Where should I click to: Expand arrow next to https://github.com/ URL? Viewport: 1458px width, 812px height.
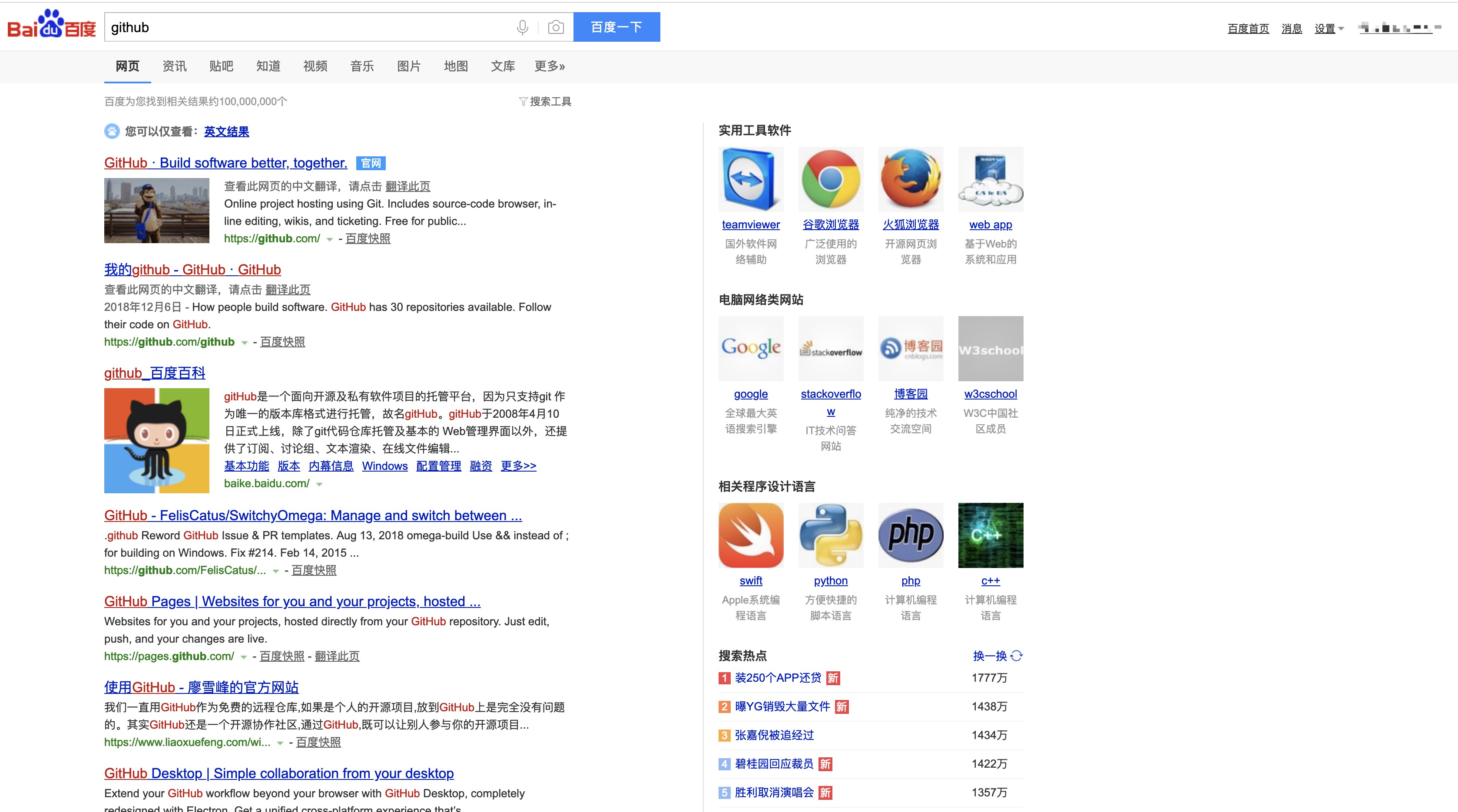coord(329,239)
